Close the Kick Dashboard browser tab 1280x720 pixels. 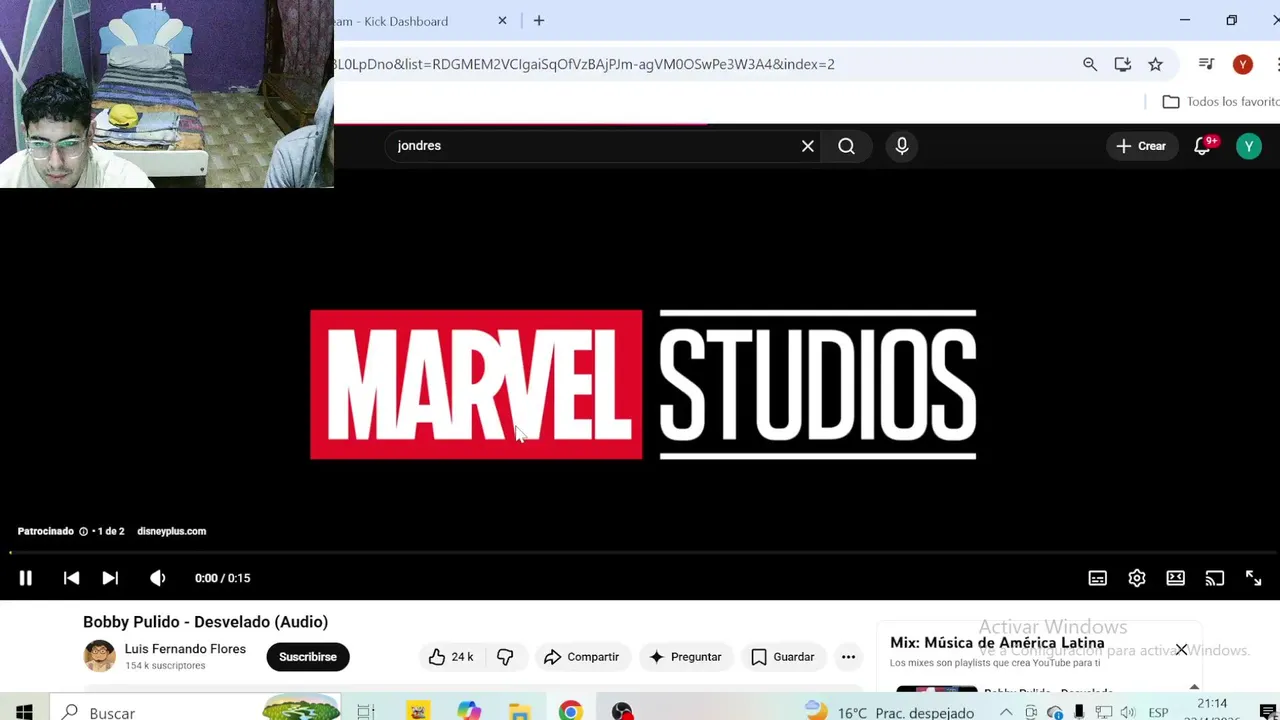(x=502, y=21)
